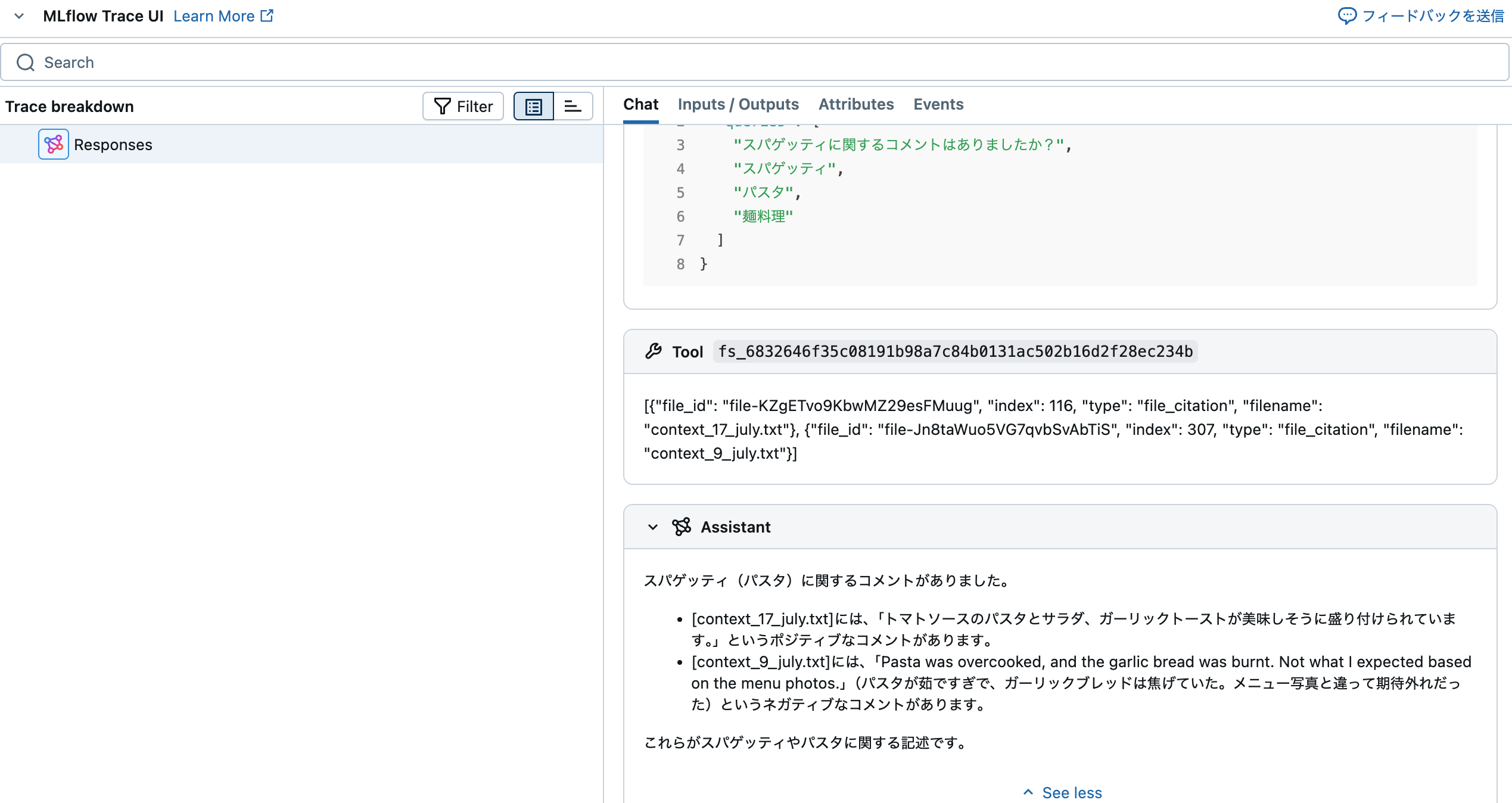Toggle the compact timeline view mode
Screen dimensions: 1512x803
(573, 105)
